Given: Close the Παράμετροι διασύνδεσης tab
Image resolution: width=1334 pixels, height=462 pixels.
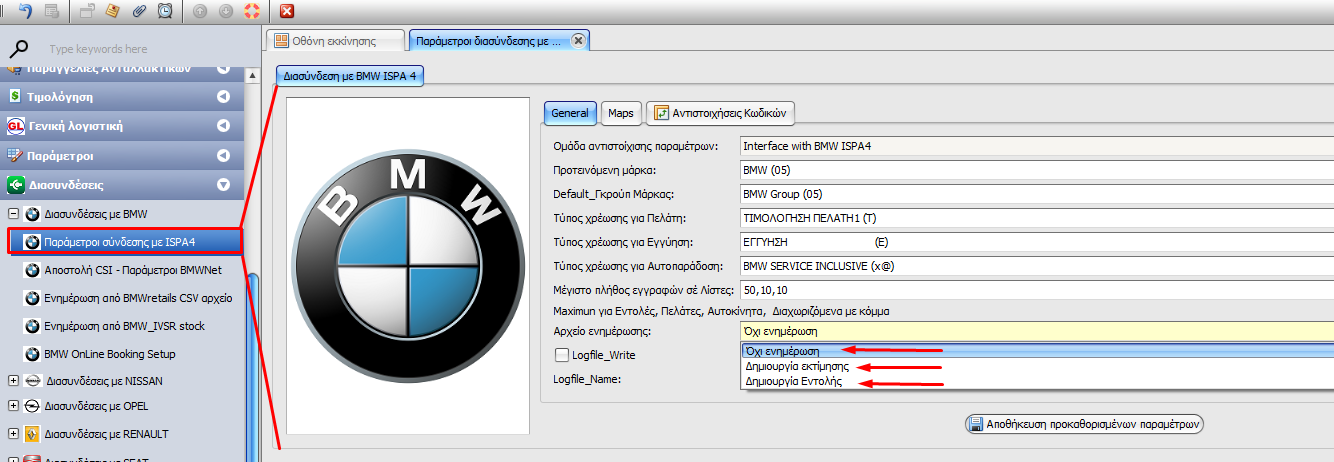Looking at the screenshot, I should point(578,40).
